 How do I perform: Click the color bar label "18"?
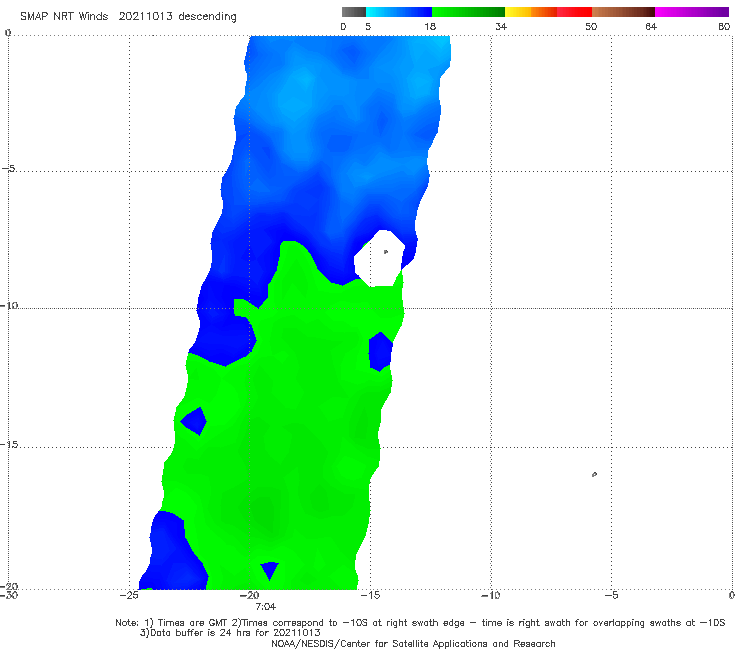pos(430,27)
